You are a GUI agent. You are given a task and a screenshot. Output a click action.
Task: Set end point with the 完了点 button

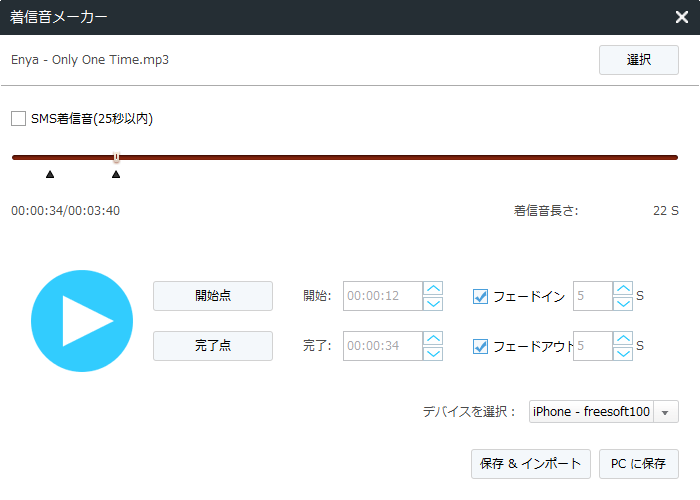pos(213,346)
